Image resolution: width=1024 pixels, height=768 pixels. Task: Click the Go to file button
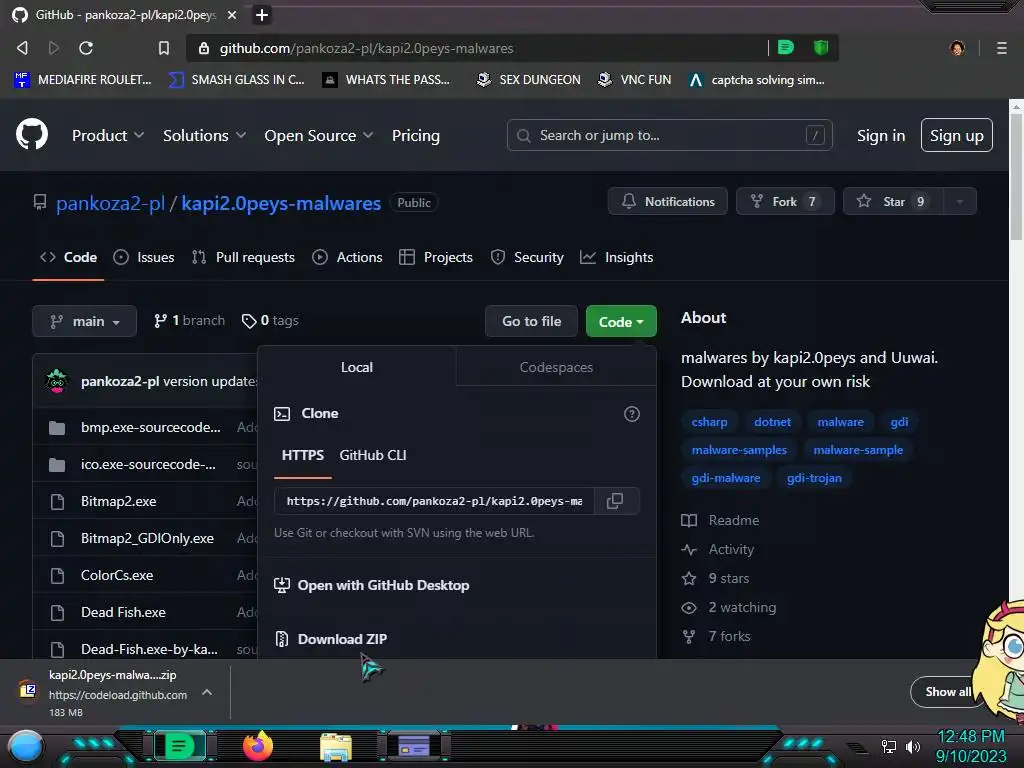pos(531,321)
